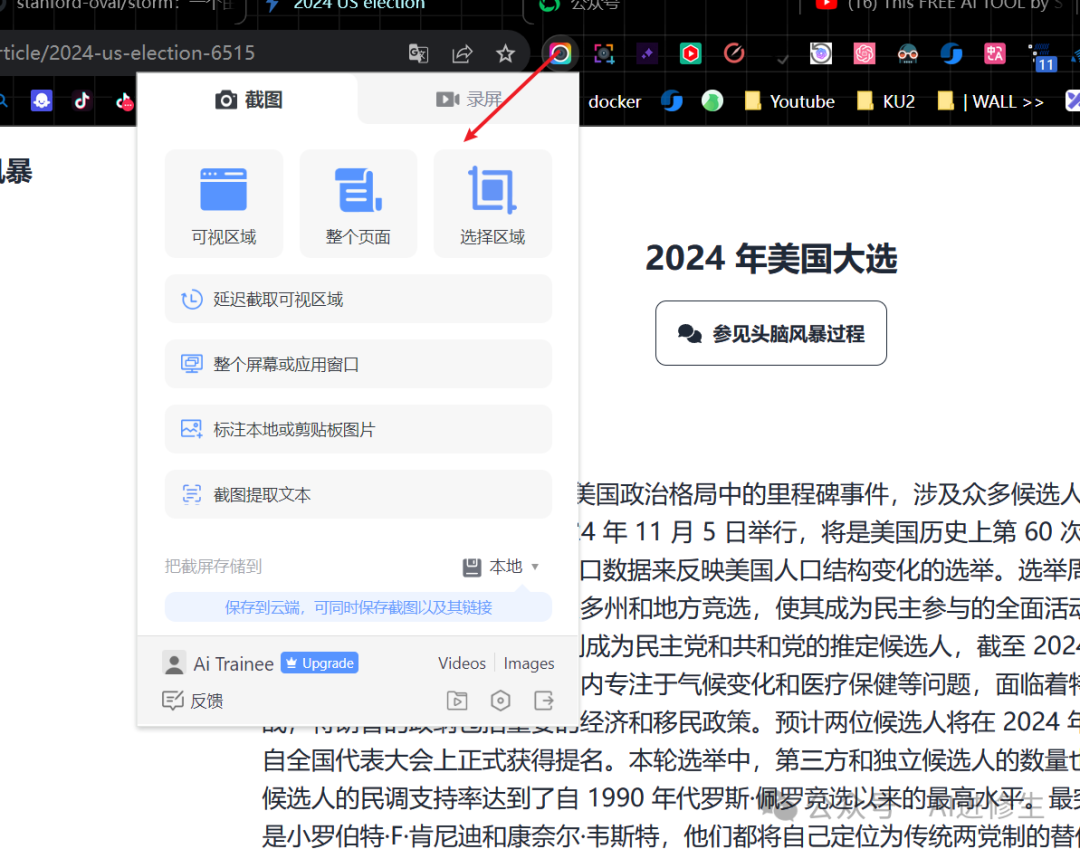Click the green-red play extension icon
The height and width of the screenshot is (849, 1080).
[690, 53]
